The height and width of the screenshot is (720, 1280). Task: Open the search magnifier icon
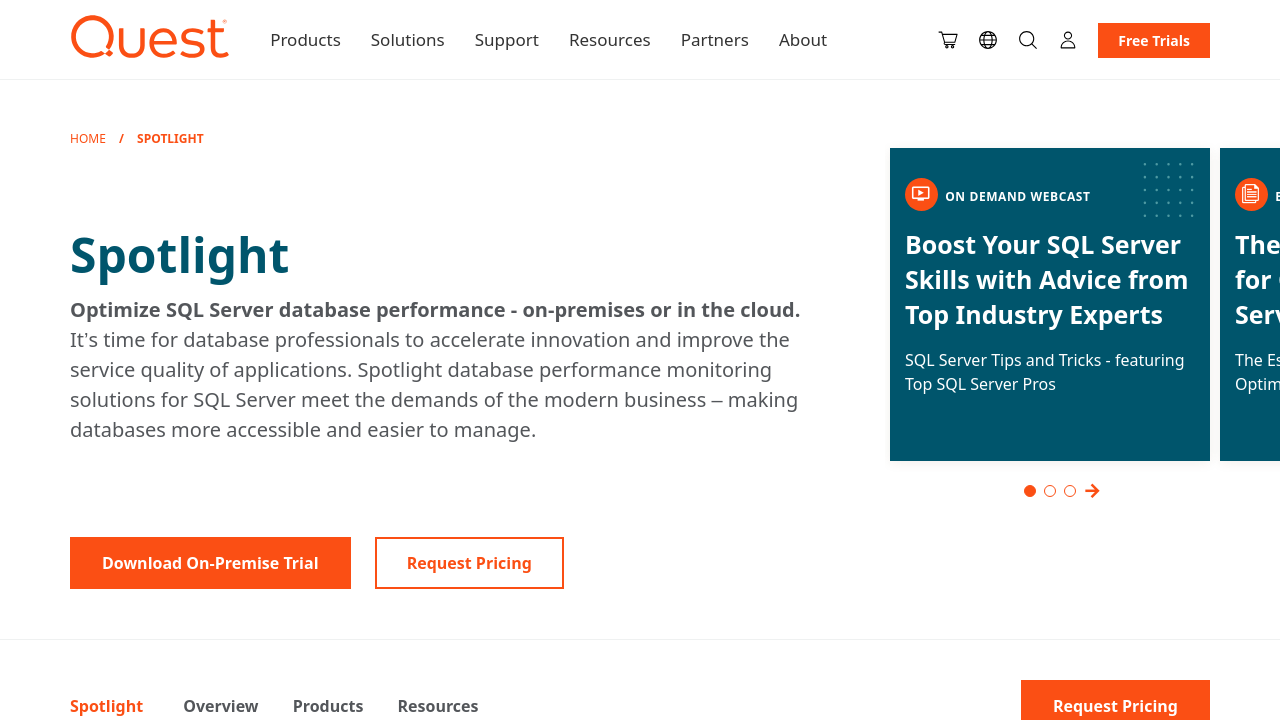click(x=1028, y=40)
